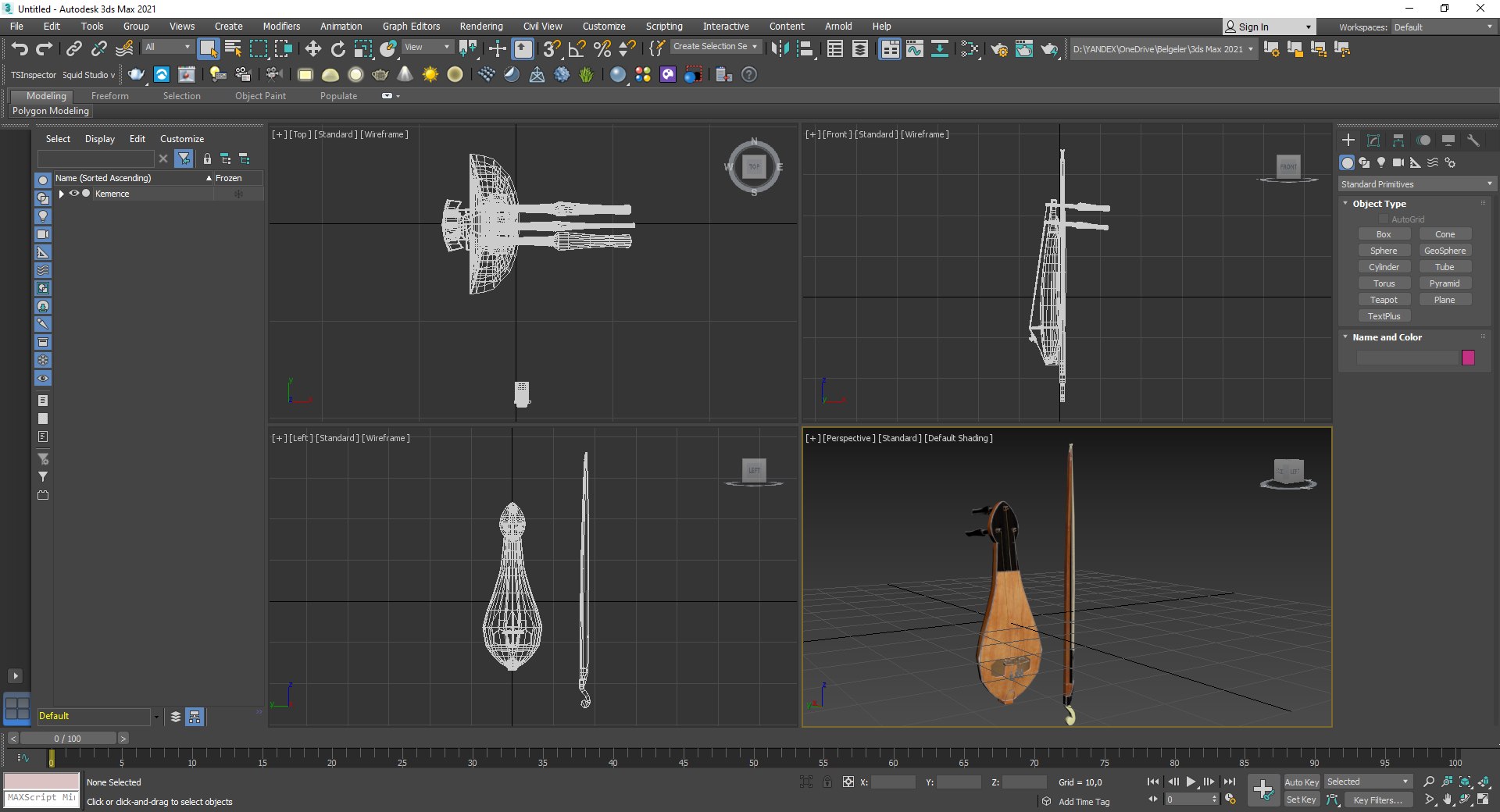Open the Zoom viewport navigation tool
This screenshot has height=812, width=1500.
click(1429, 782)
